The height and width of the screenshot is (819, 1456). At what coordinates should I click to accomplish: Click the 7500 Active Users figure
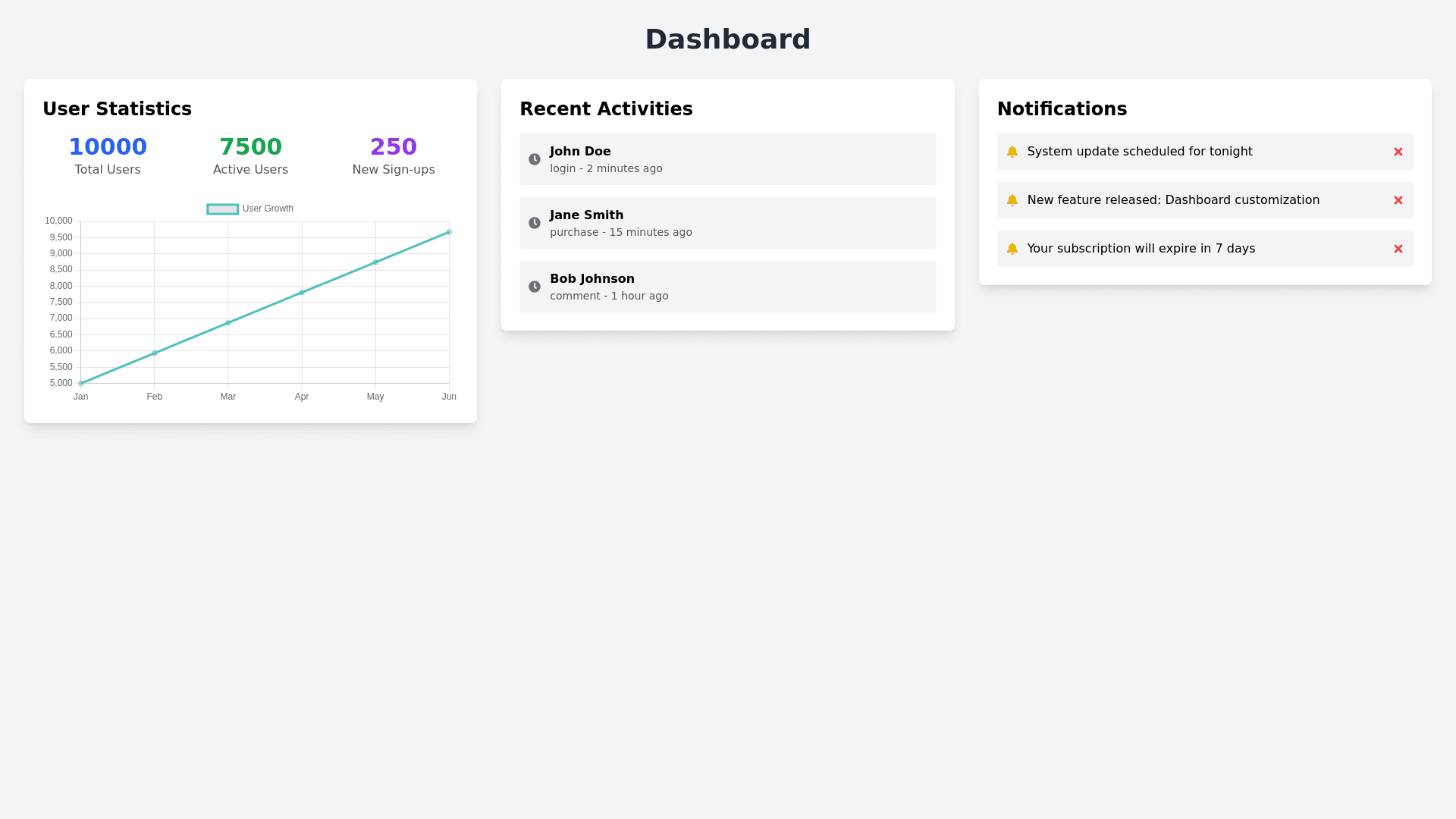tap(250, 147)
